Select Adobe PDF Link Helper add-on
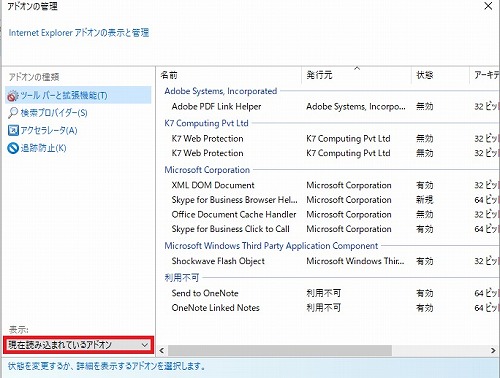Screen dimensions: 500x378 216,107
